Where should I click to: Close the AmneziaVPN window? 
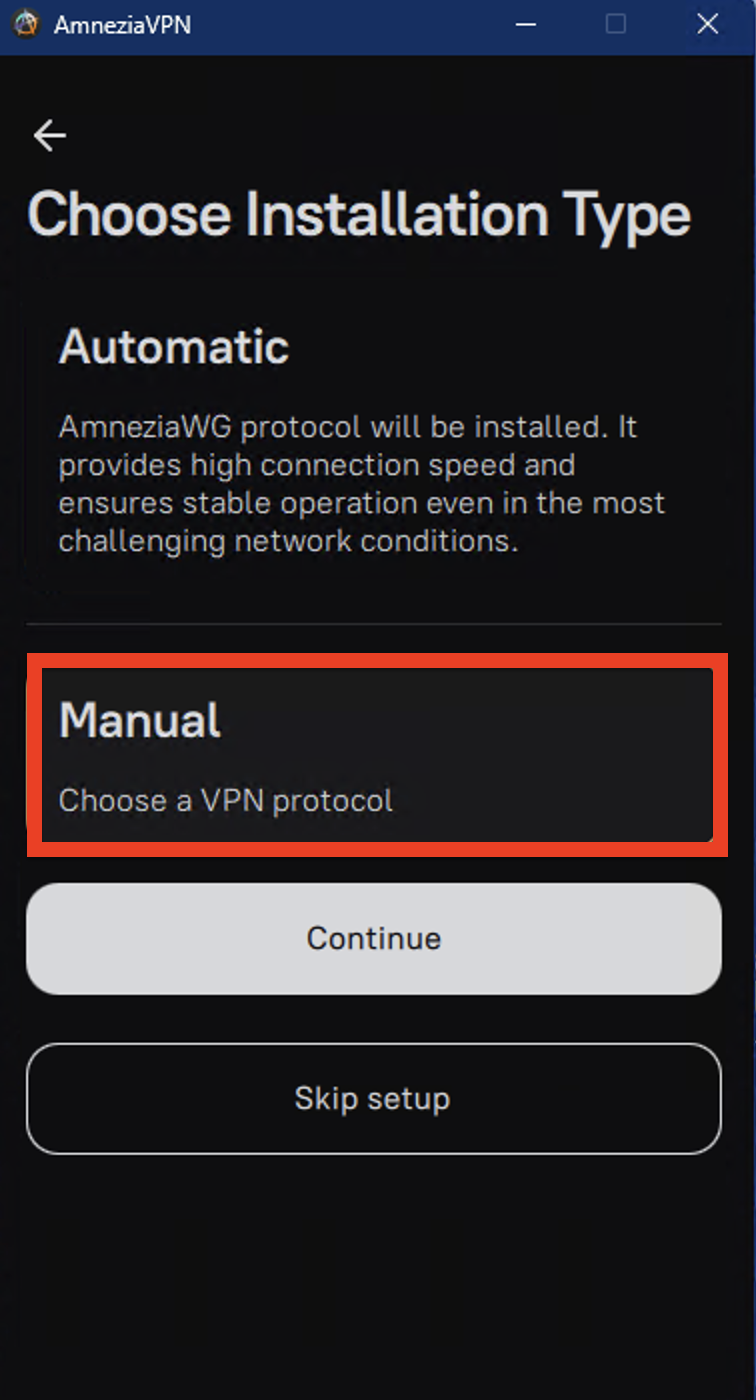pyautogui.click(x=708, y=24)
